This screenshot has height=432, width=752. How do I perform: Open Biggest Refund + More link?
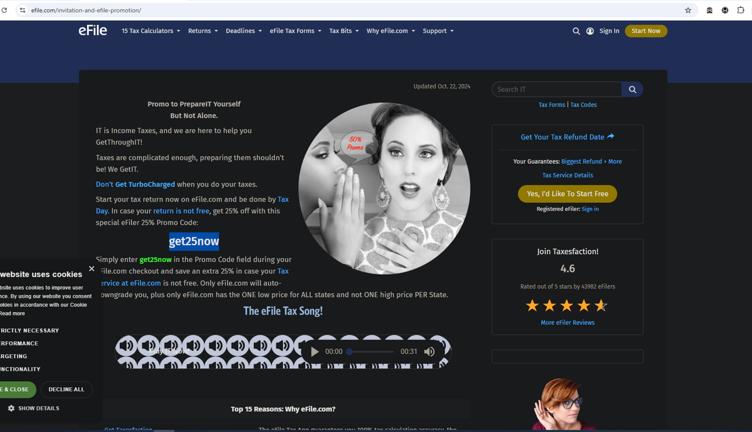(591, 162)
